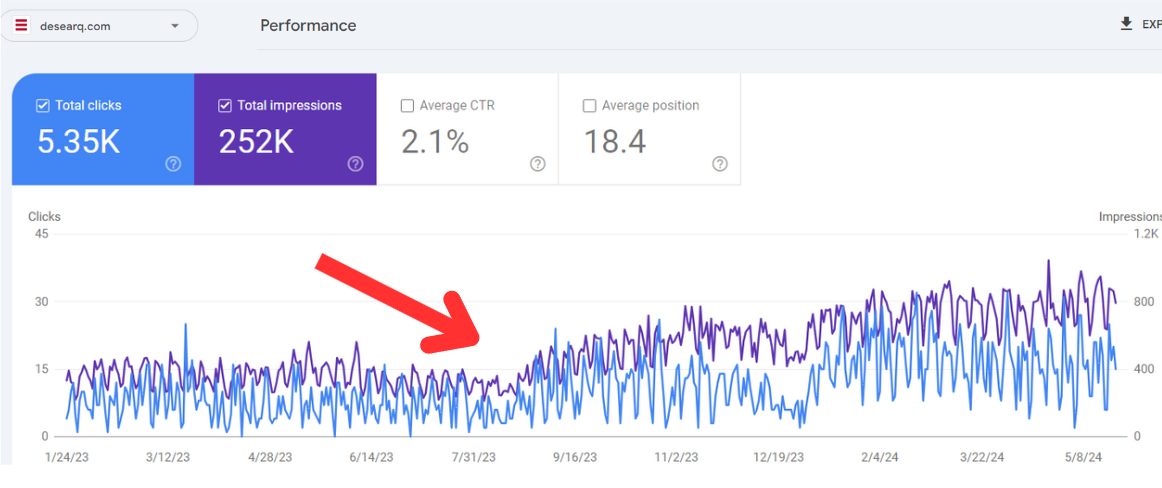This screenshot has width=1162, height=488.
Task: Open help icon on Total impressions card
Action: tap(355, 164)
